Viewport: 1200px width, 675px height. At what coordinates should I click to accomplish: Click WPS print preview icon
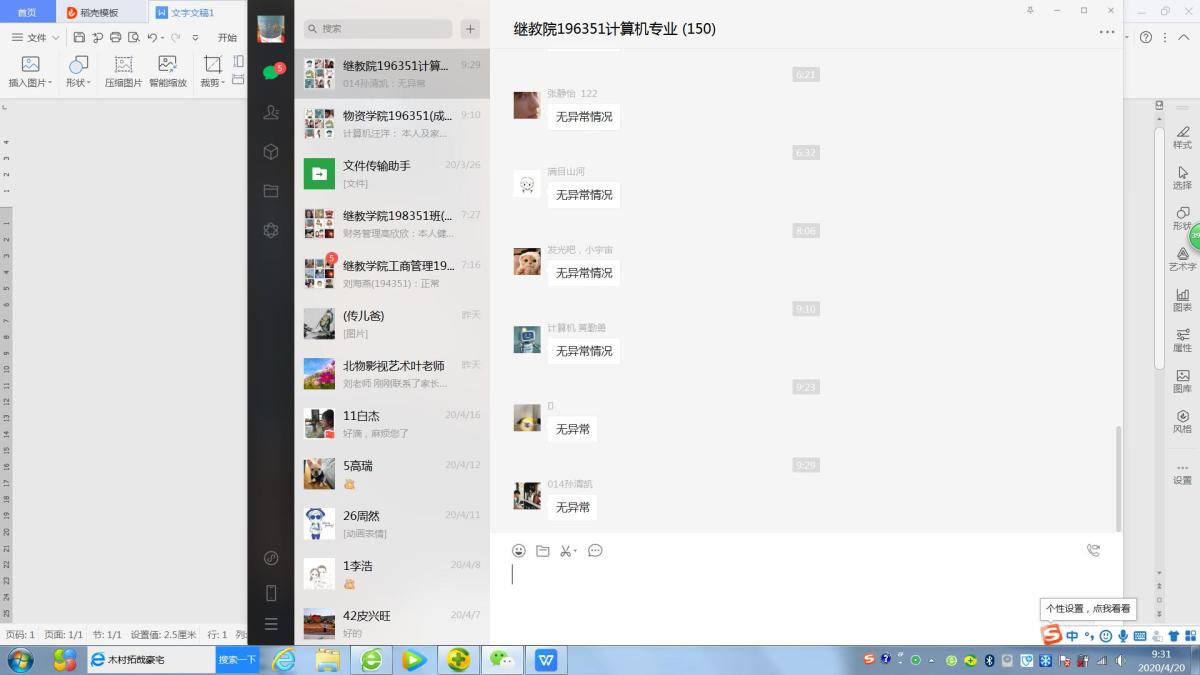(x=132, y=37)
